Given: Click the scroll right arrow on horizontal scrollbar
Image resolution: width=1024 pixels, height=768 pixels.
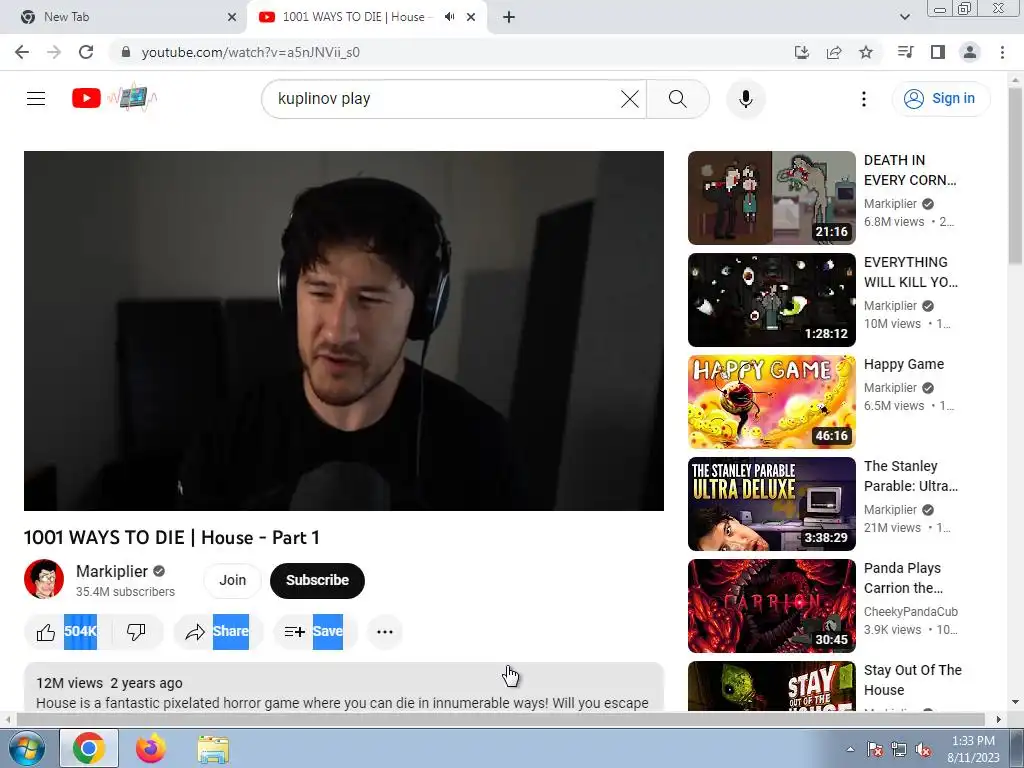Looking at the screenshot, I should pos(998,719).
